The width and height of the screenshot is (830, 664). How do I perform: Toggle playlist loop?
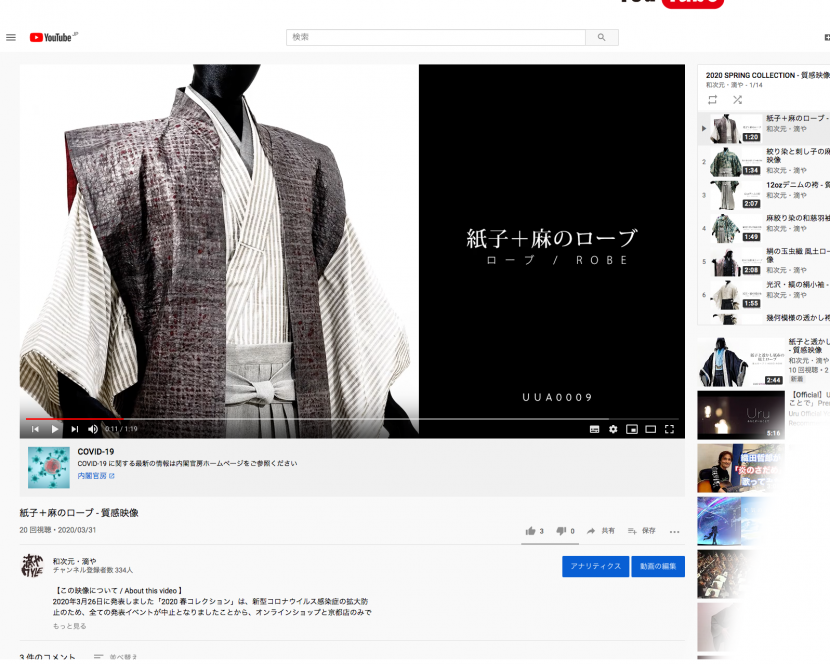(712, 100)
